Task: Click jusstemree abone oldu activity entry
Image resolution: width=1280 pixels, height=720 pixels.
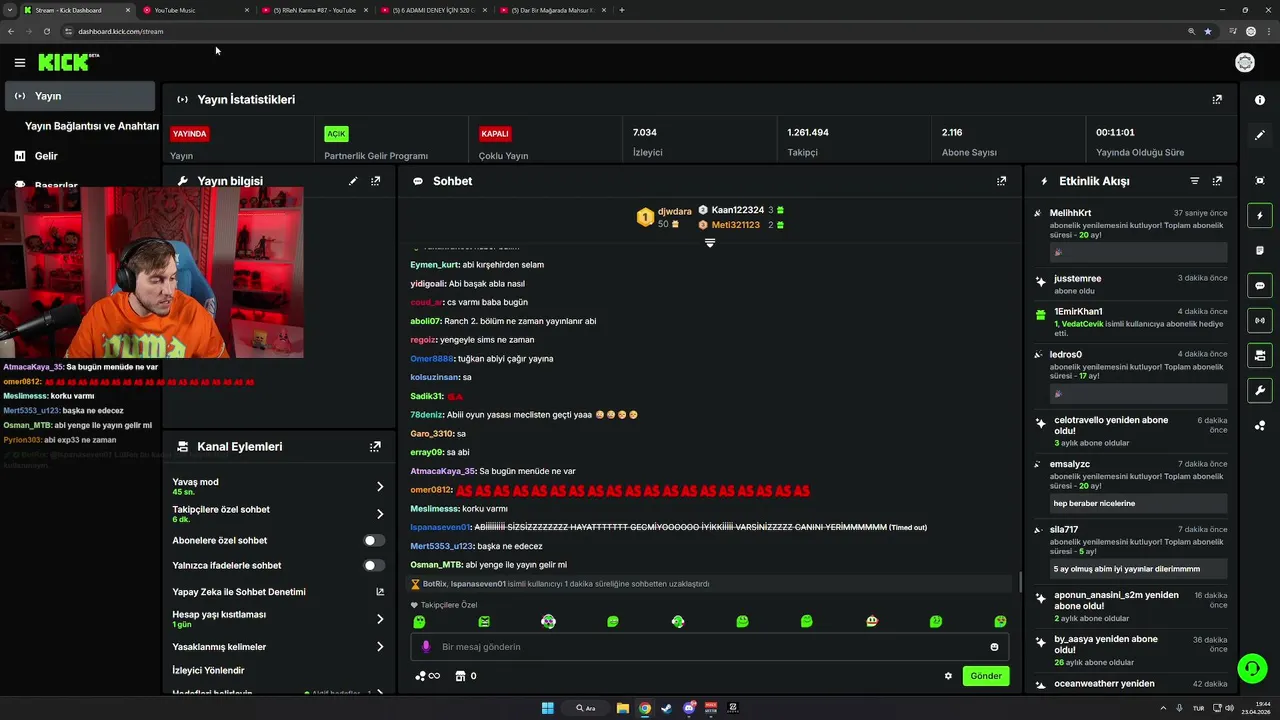Action: pos(1130,284)
